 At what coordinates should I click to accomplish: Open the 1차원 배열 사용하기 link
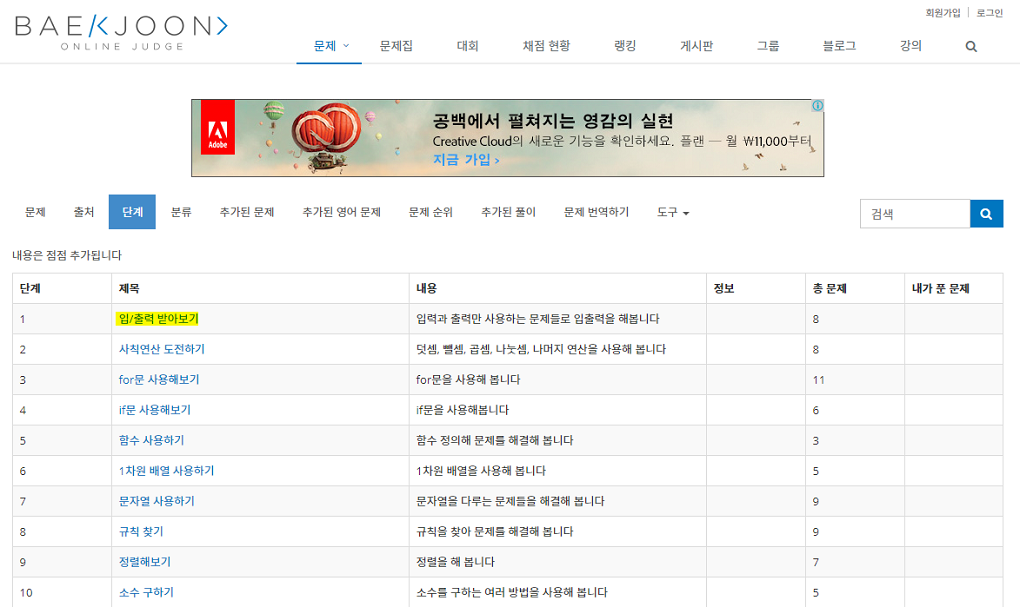tap(166, 471)
